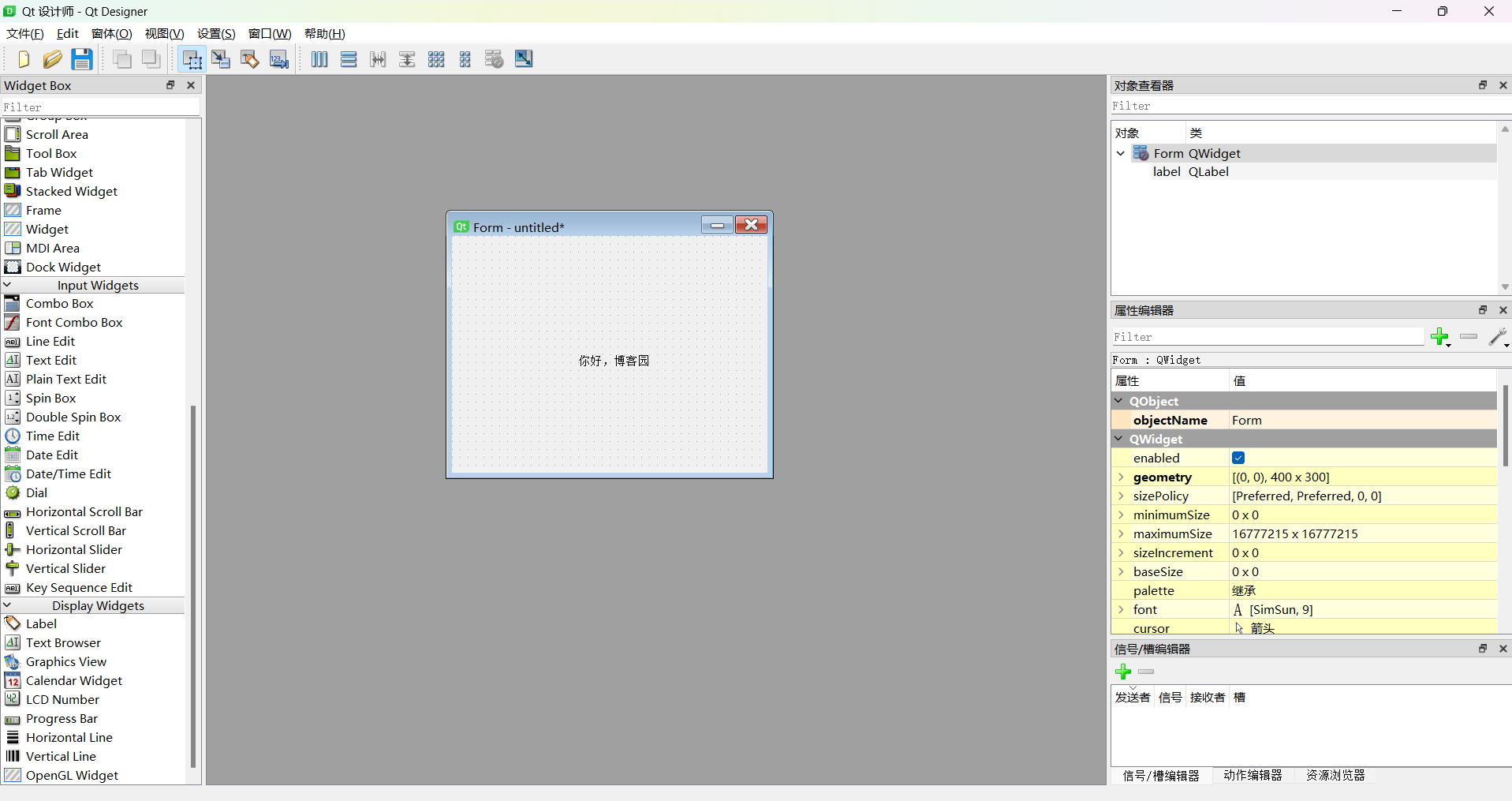Click the Break Layout toolbar icon
The height and width of the screenshot is (801, 1512).
point(495,59)
